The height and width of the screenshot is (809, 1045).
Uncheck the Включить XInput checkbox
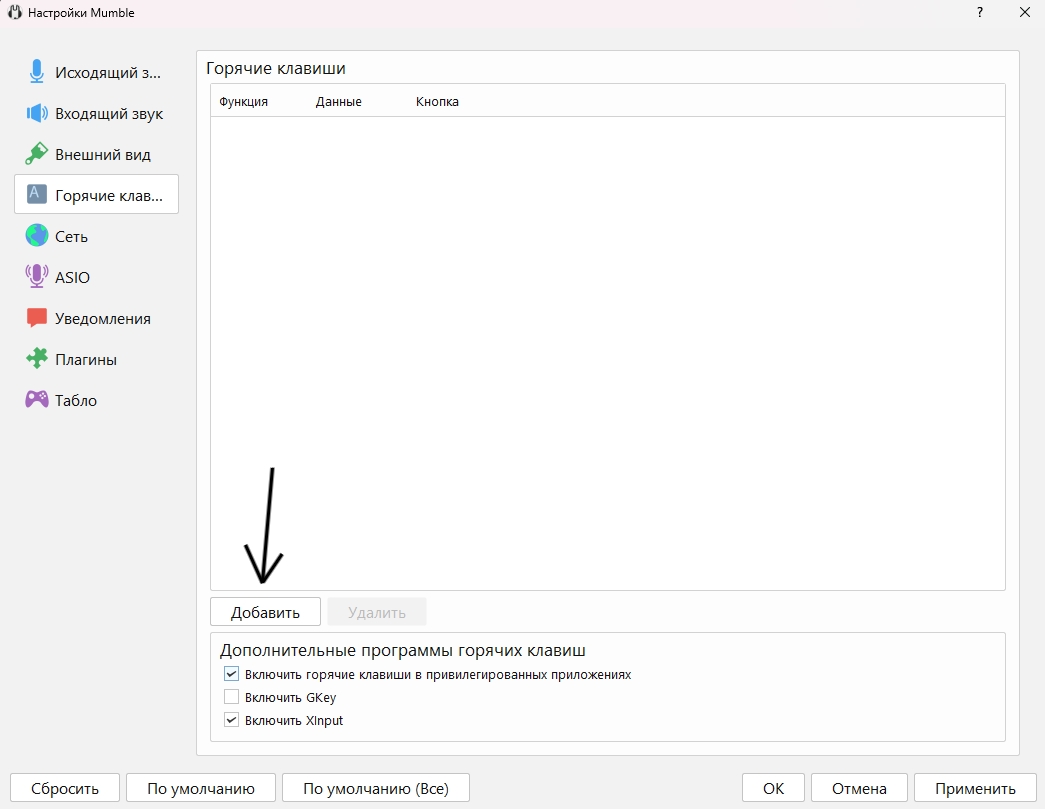[x=231, y=720]
